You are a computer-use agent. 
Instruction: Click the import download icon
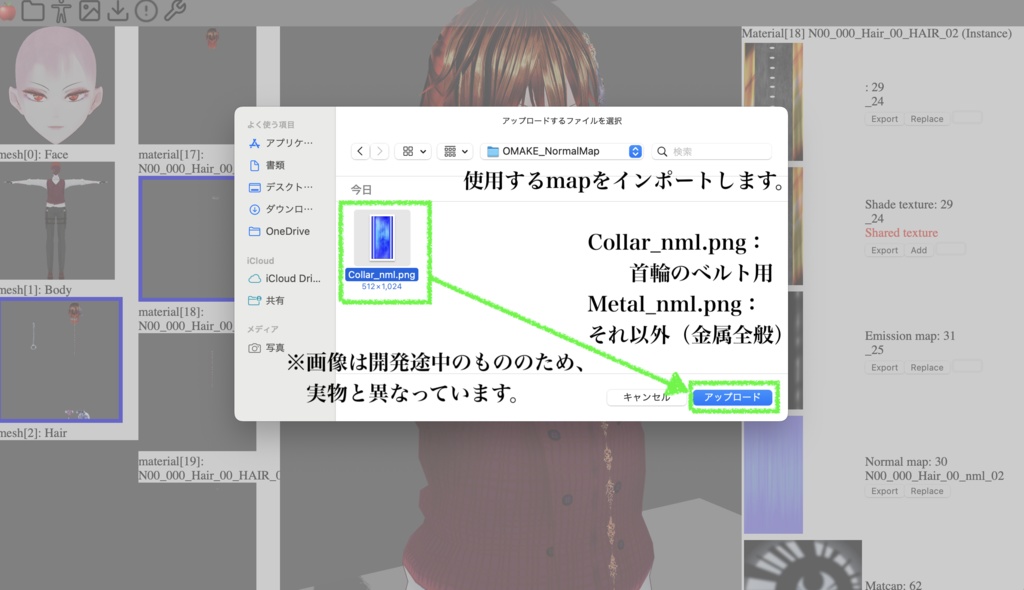tap(118, 12)
